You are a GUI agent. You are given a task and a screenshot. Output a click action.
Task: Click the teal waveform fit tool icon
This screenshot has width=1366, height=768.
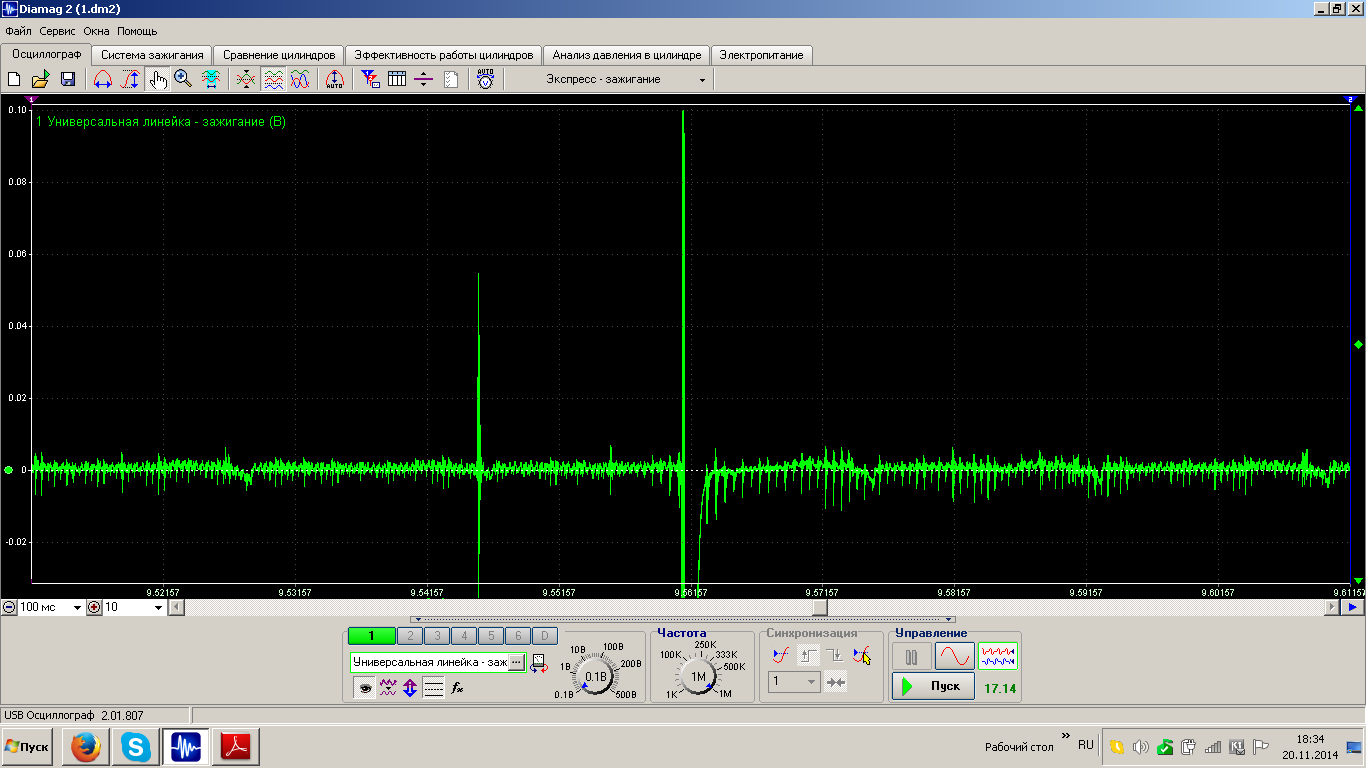point(211,79)
